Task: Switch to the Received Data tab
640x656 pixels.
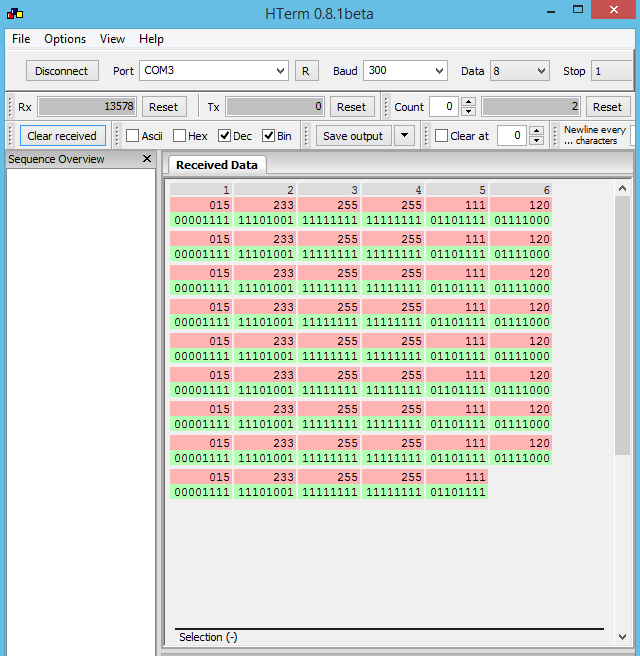Action: [217, 165]
